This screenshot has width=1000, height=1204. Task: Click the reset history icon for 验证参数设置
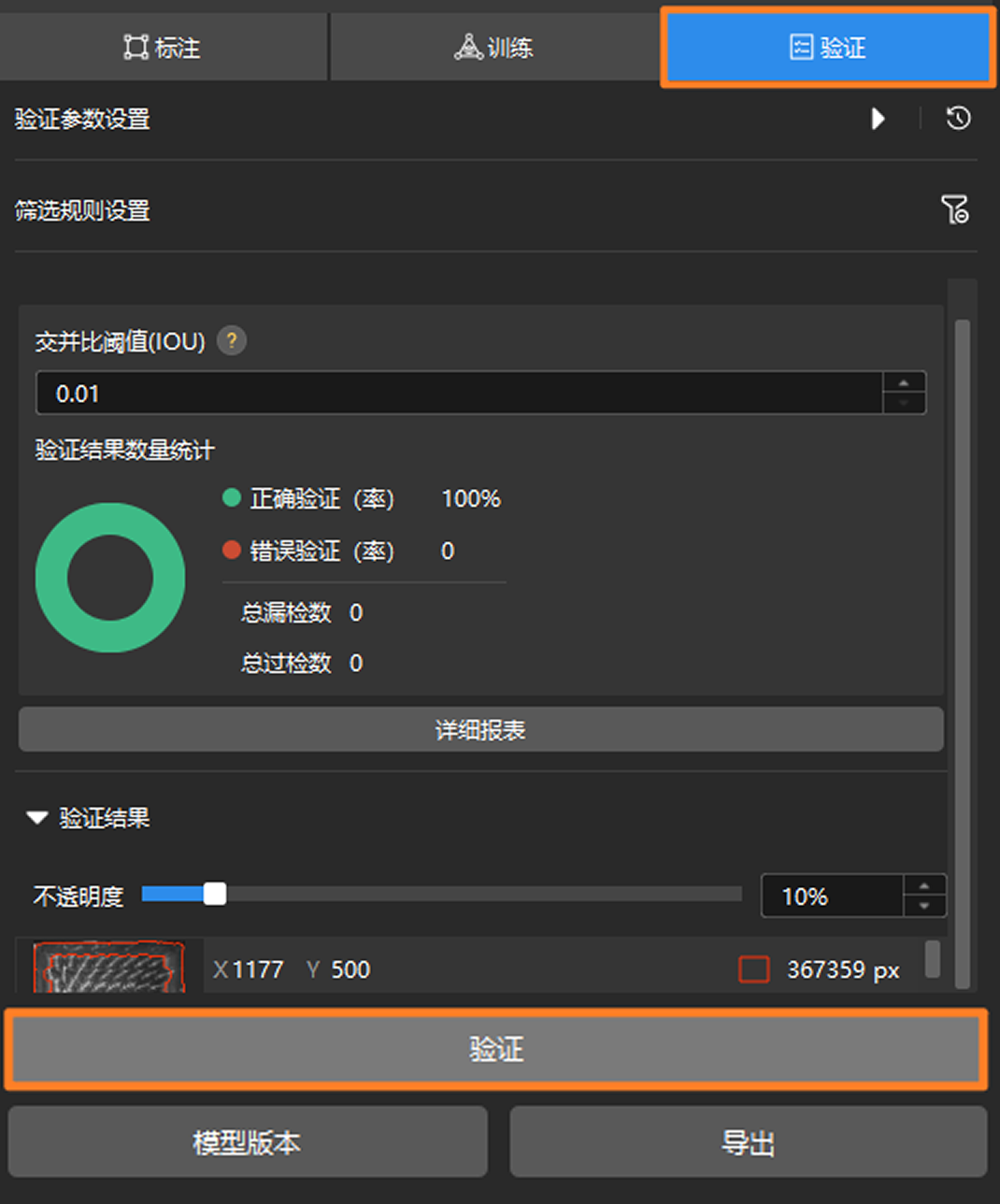pos(958,119)
